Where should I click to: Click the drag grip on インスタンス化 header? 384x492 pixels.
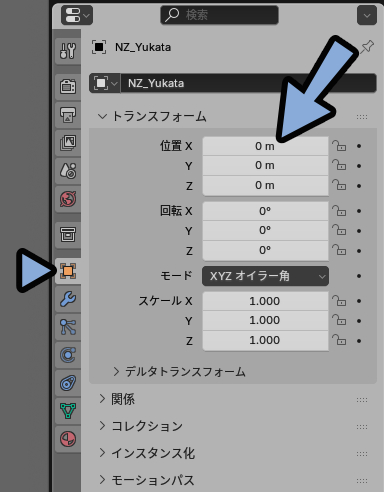(362, 454)
